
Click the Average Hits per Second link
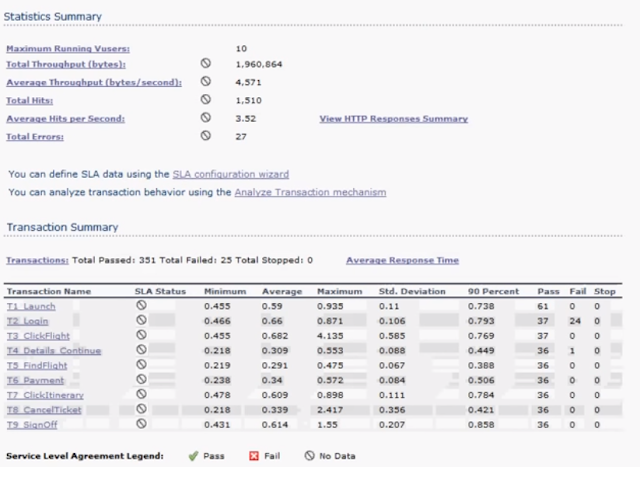[65, 119]
